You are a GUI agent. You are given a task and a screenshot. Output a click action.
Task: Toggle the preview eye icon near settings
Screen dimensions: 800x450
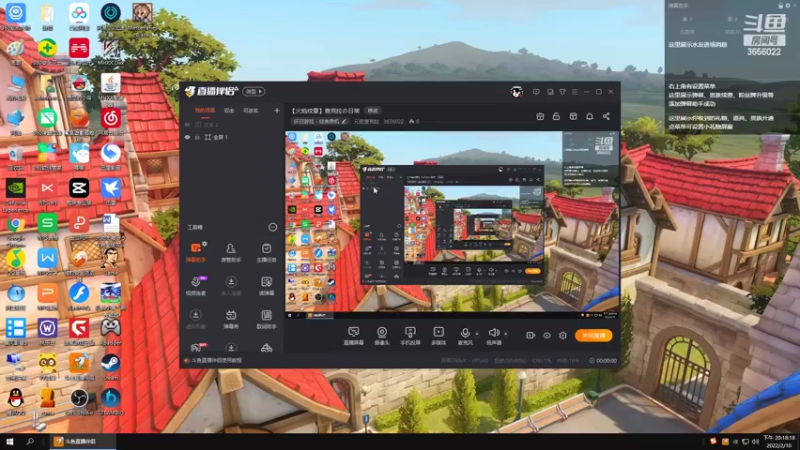tap(547, 335)
